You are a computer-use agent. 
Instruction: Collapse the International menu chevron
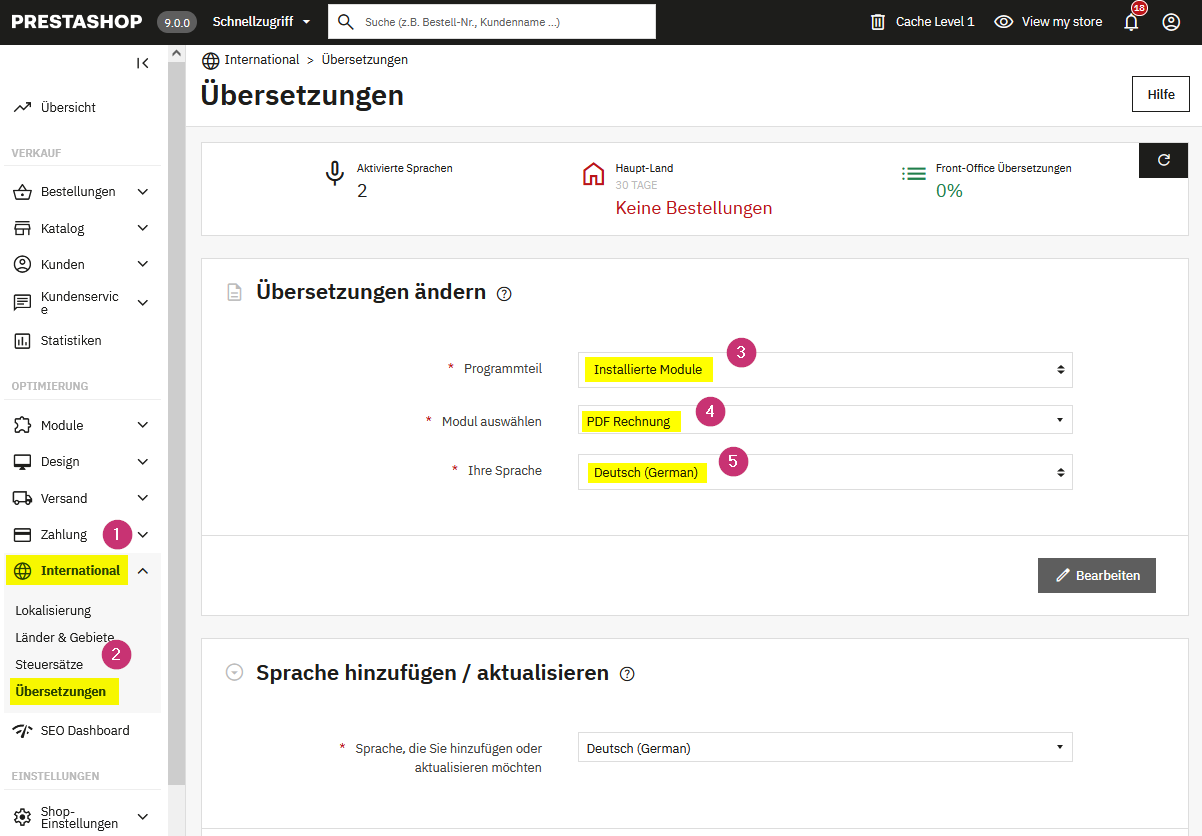pos(143,571)
